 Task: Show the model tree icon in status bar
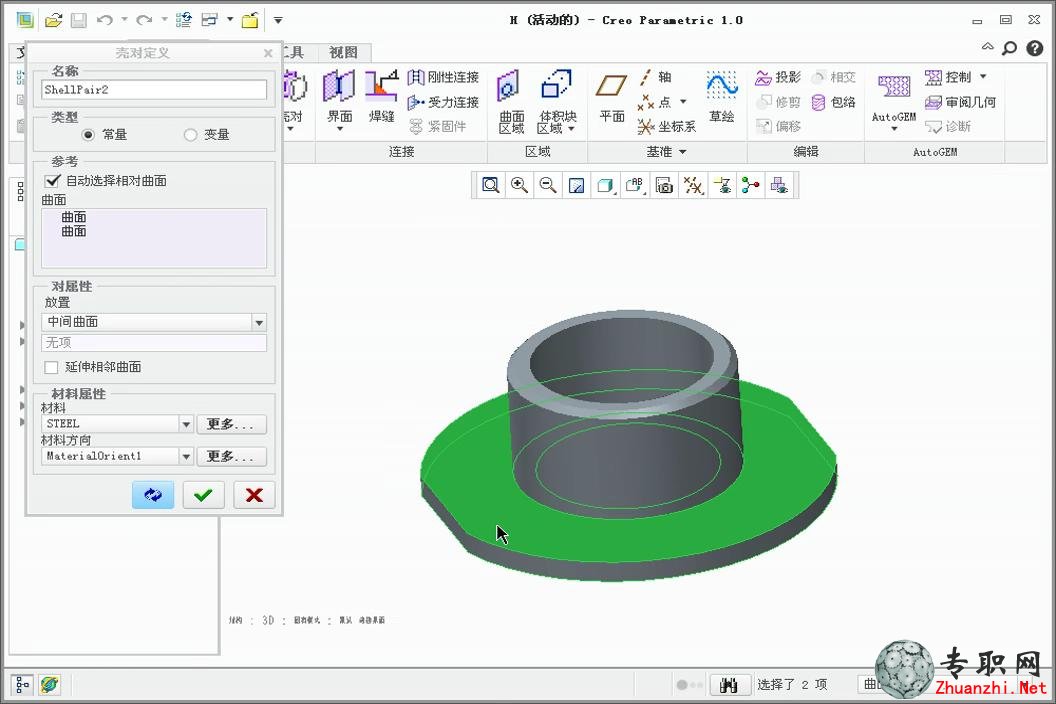[x=22, y=685]
